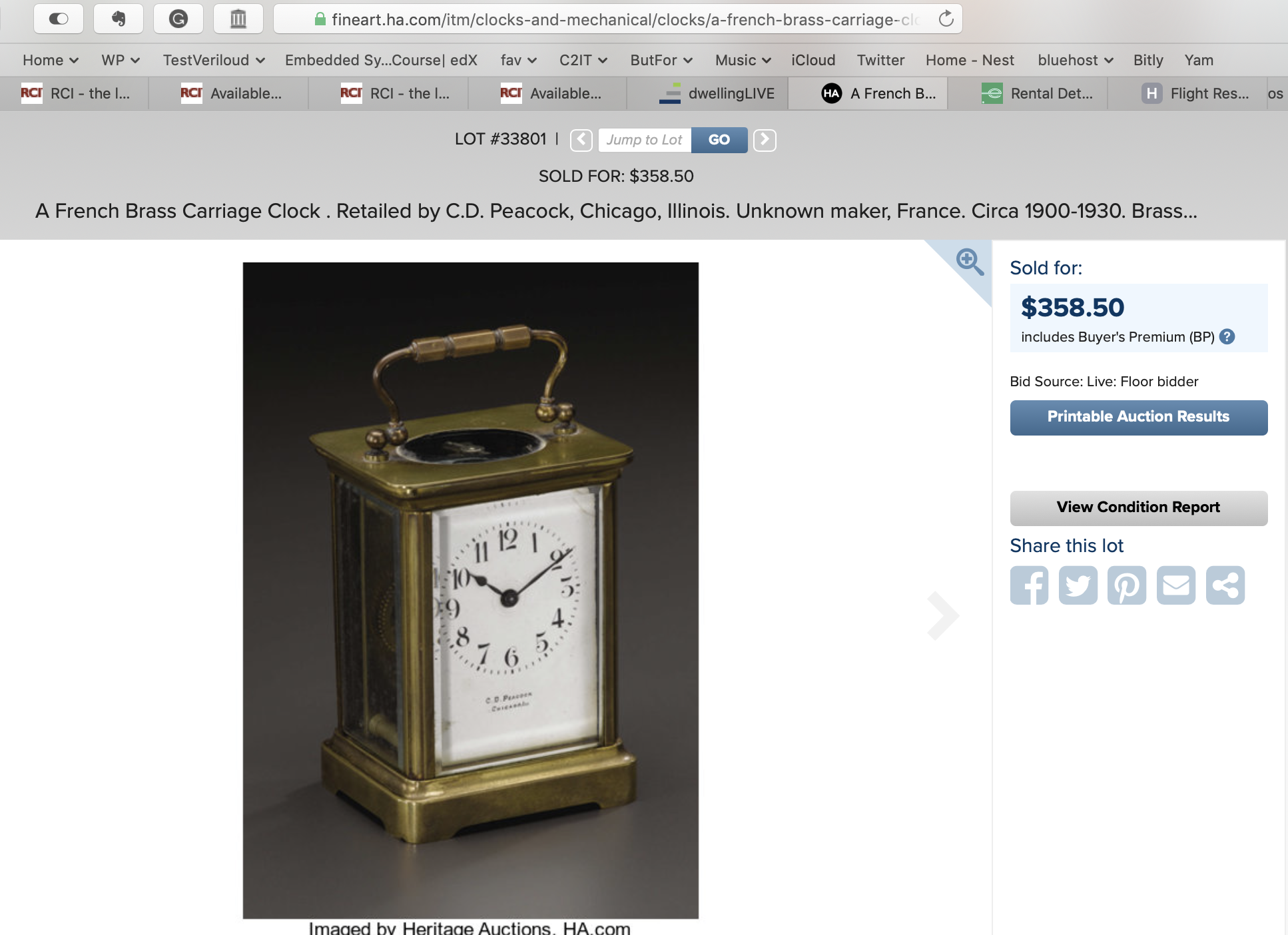The height and width of the screenshot is (935, 1288).
Task: Expand the bluehost bookmarks folder
Action: coord(1076,60)
